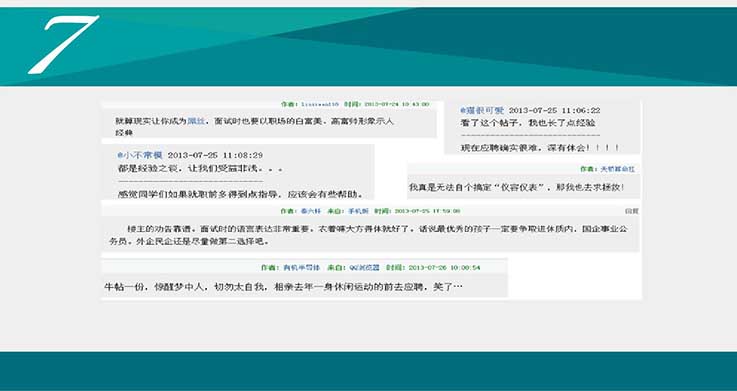Image resolution: width=737 pixels, height=391 pixels.
Task: Open user @小不常模 profile link
Action: 140,155
